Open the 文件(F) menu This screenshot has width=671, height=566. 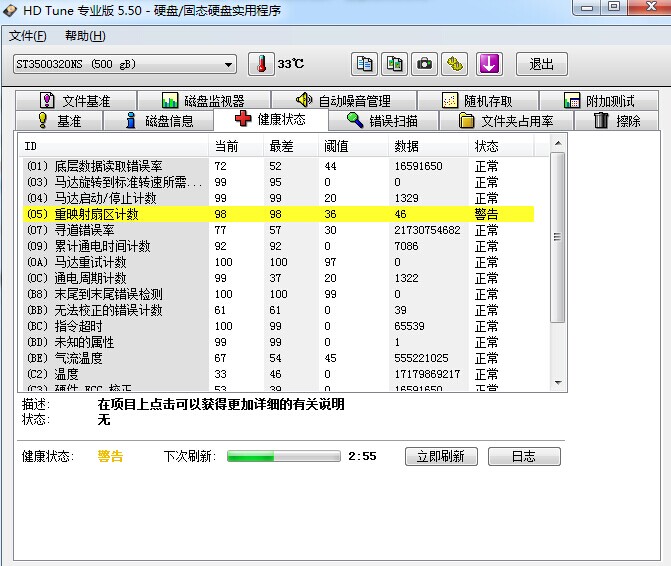(28, 36)
